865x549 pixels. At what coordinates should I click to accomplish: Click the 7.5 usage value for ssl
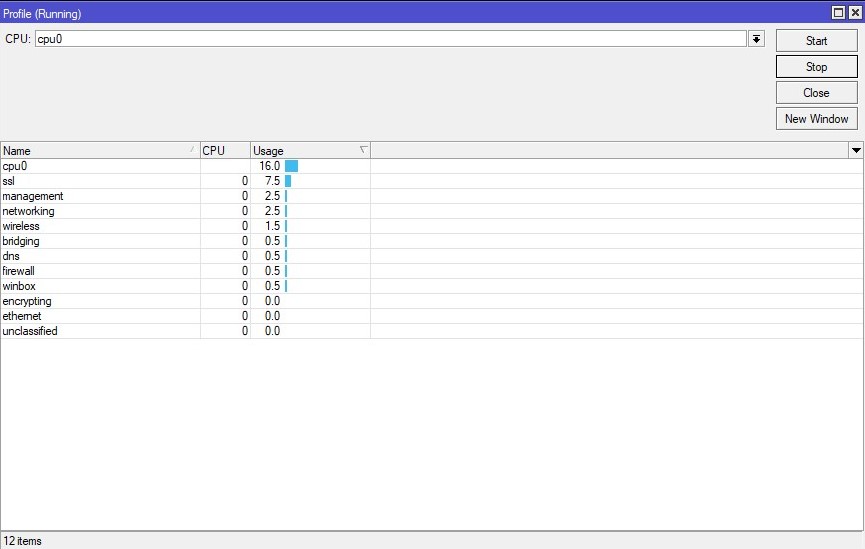[x=273, y=181]
